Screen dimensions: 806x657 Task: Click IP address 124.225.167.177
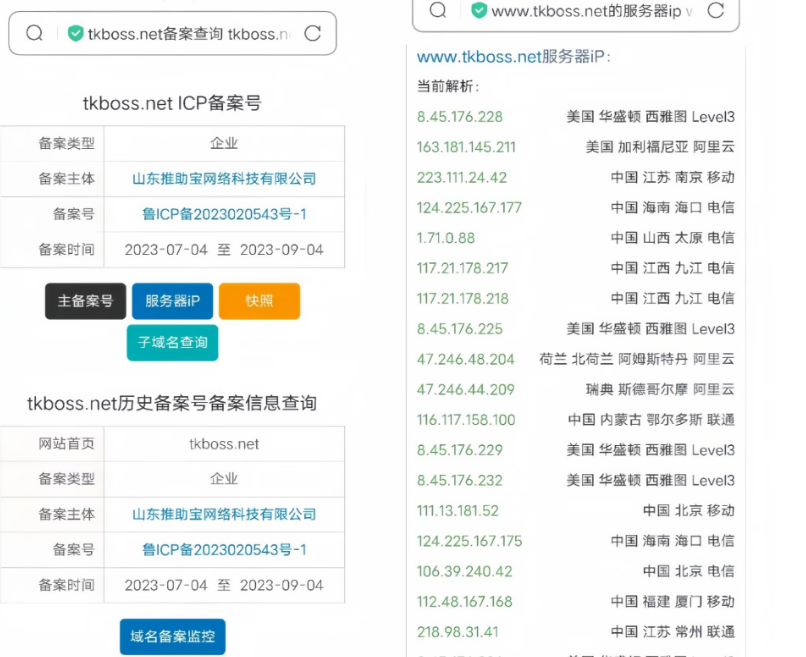[469, 208]
